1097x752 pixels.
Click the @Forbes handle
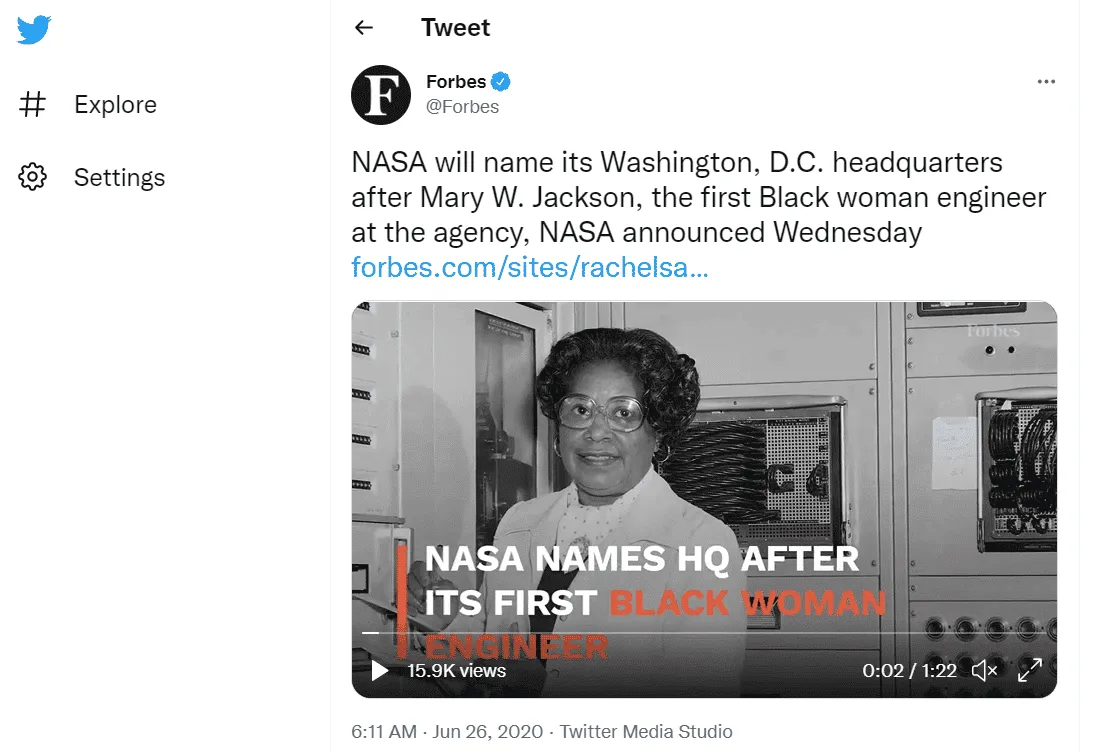(462, 107)
